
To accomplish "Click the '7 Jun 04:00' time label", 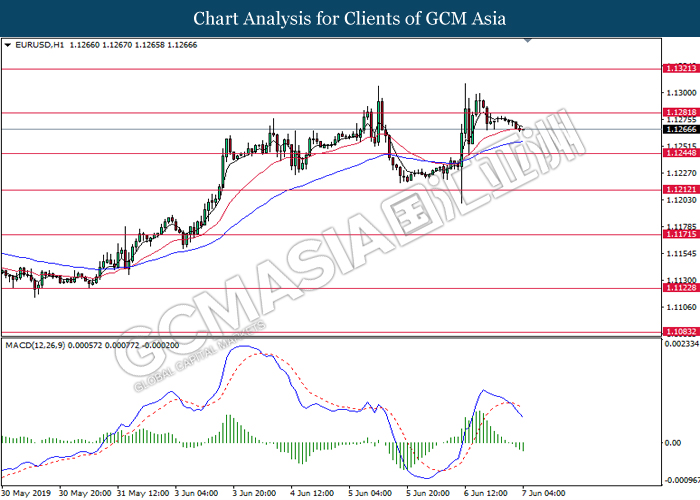I will pos(544,493).
